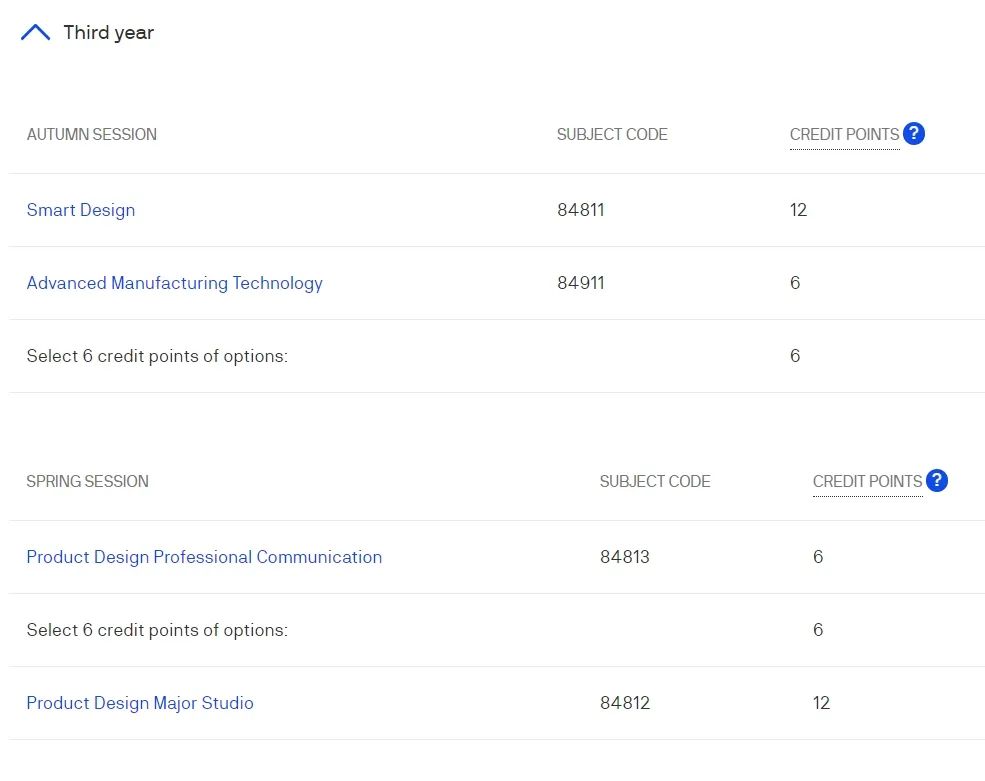Click Spring SUBJECT CODE header

[655, 481]
